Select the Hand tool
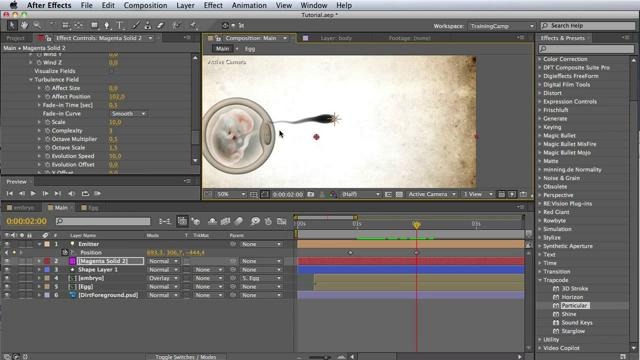Image resolution: width=640 pixels, height=360 pixels. click(24, 25)
